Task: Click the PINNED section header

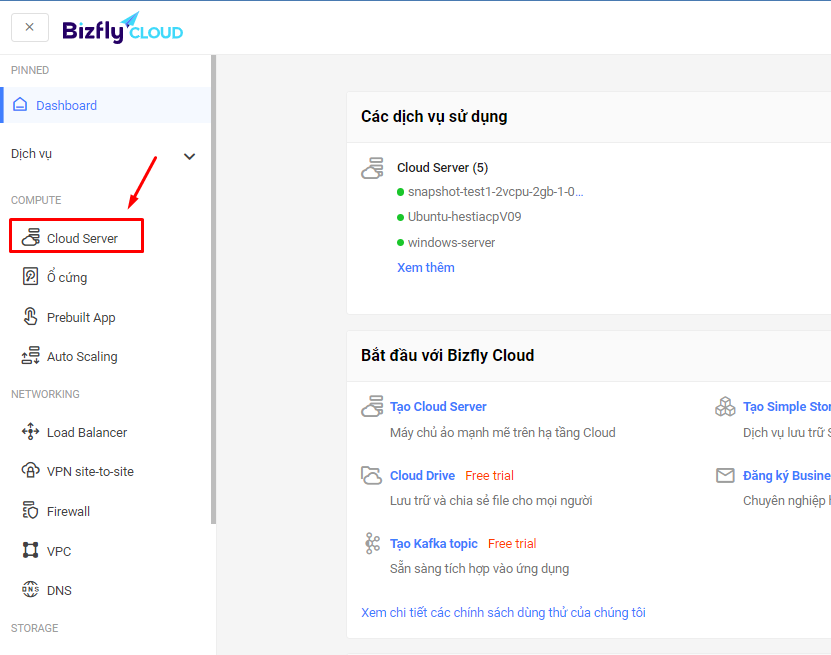Action: click(30, 70)
